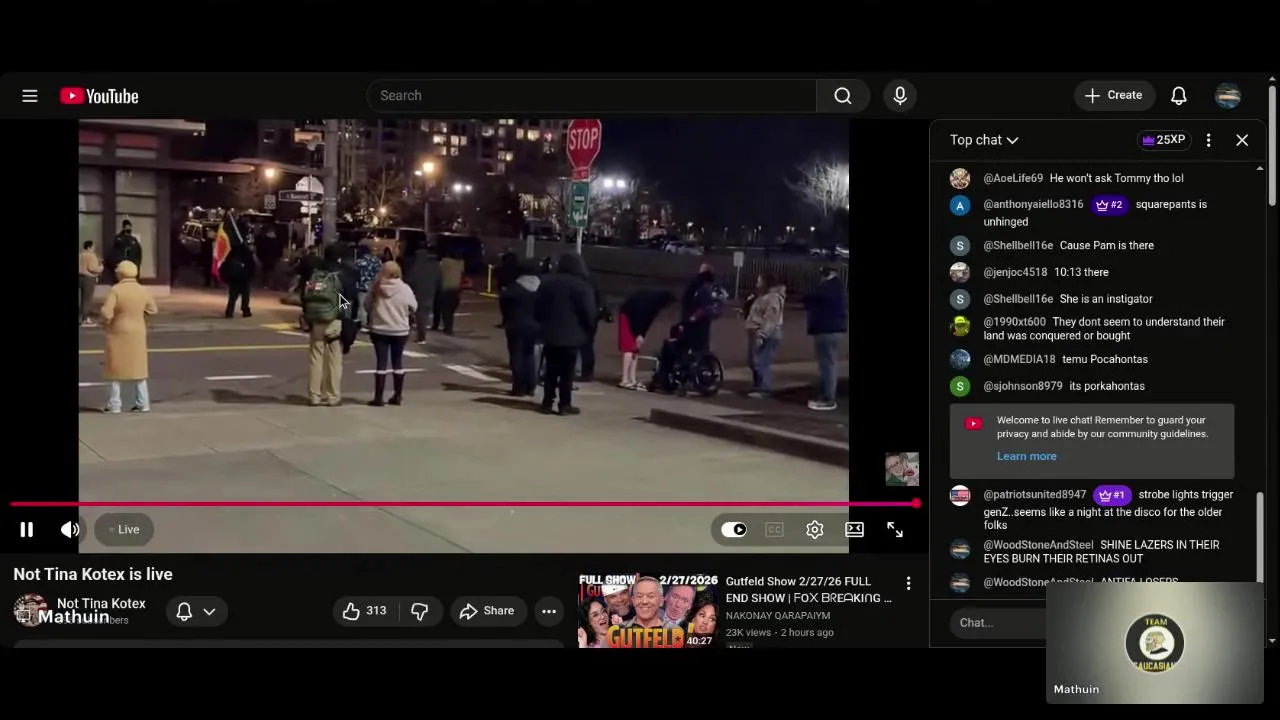Click @1990xt600 chat username
The width and height of the screenshot is (1280, 720).
[1014, 322]
